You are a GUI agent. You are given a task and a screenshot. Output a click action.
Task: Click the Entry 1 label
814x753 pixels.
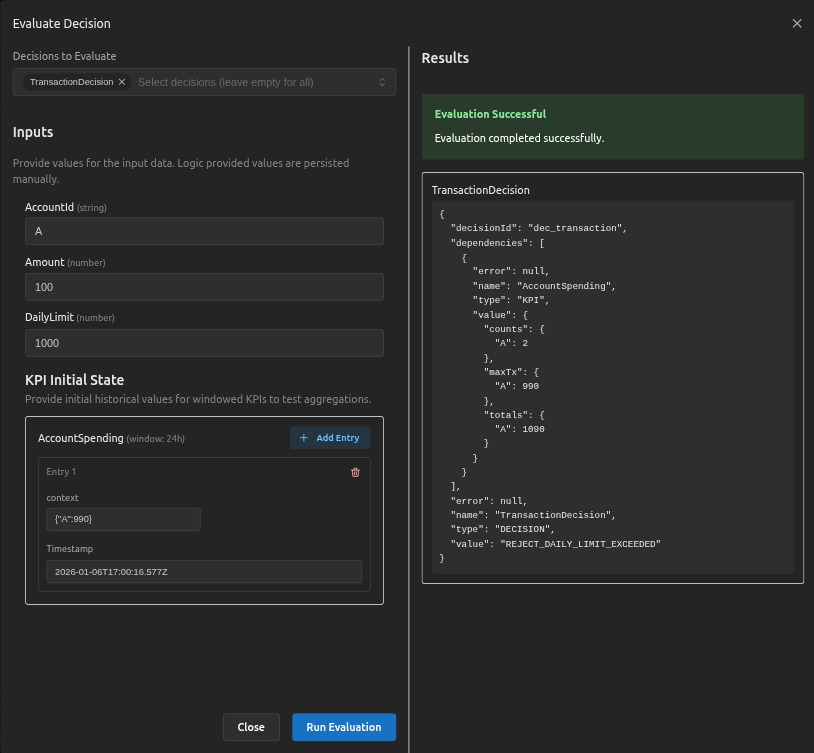pos(61,471)
